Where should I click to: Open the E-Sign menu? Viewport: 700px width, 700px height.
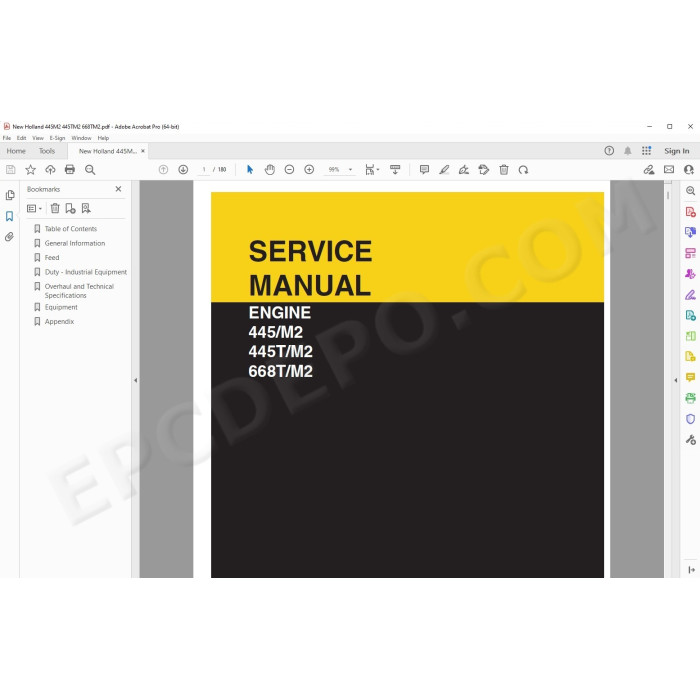tap(57, 138)
